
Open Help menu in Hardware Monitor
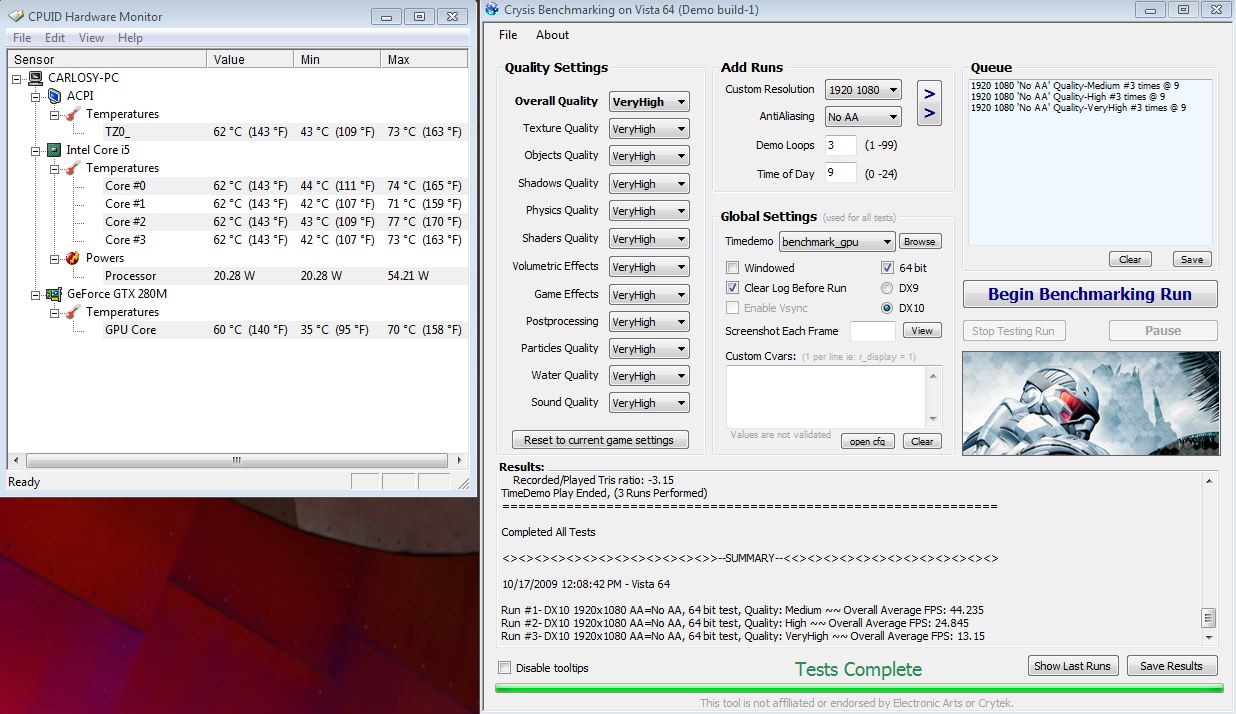point(130,38)
